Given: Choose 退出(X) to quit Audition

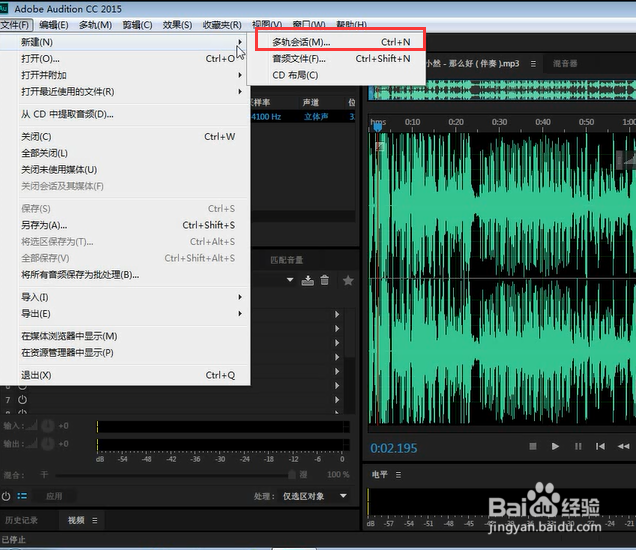Looking at the screenshot, I should (x=124, y=375).
